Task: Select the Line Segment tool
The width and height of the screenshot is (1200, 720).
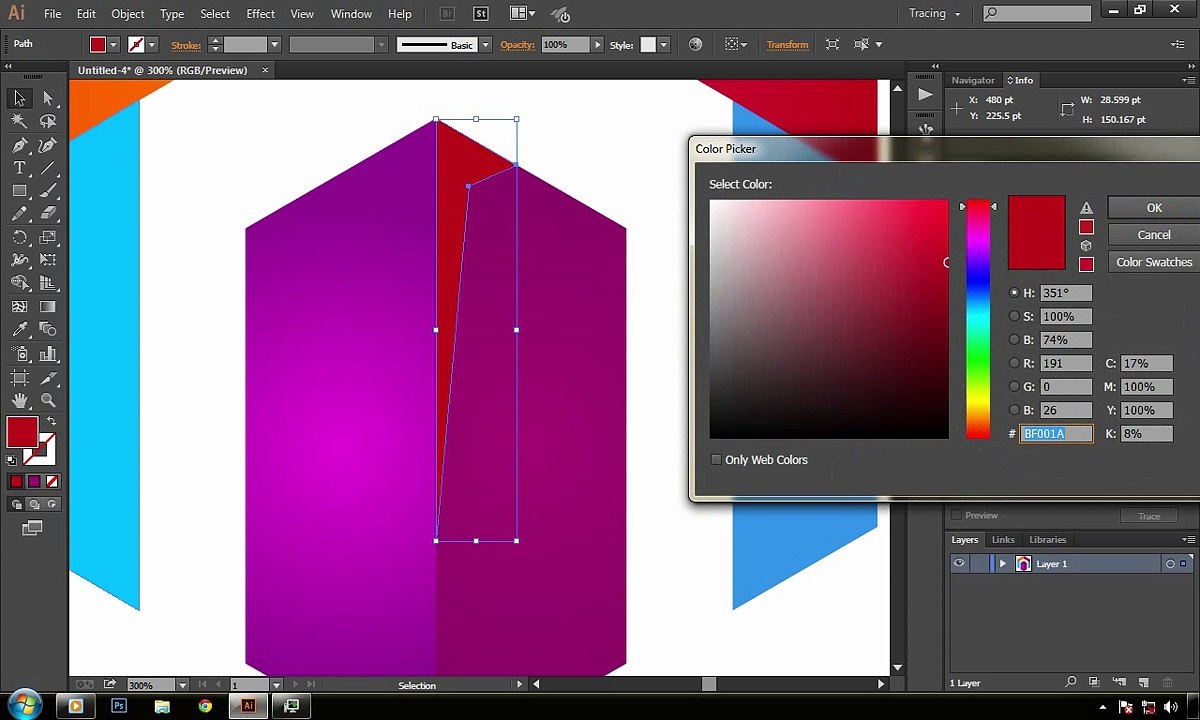Action: click(48, 168)
